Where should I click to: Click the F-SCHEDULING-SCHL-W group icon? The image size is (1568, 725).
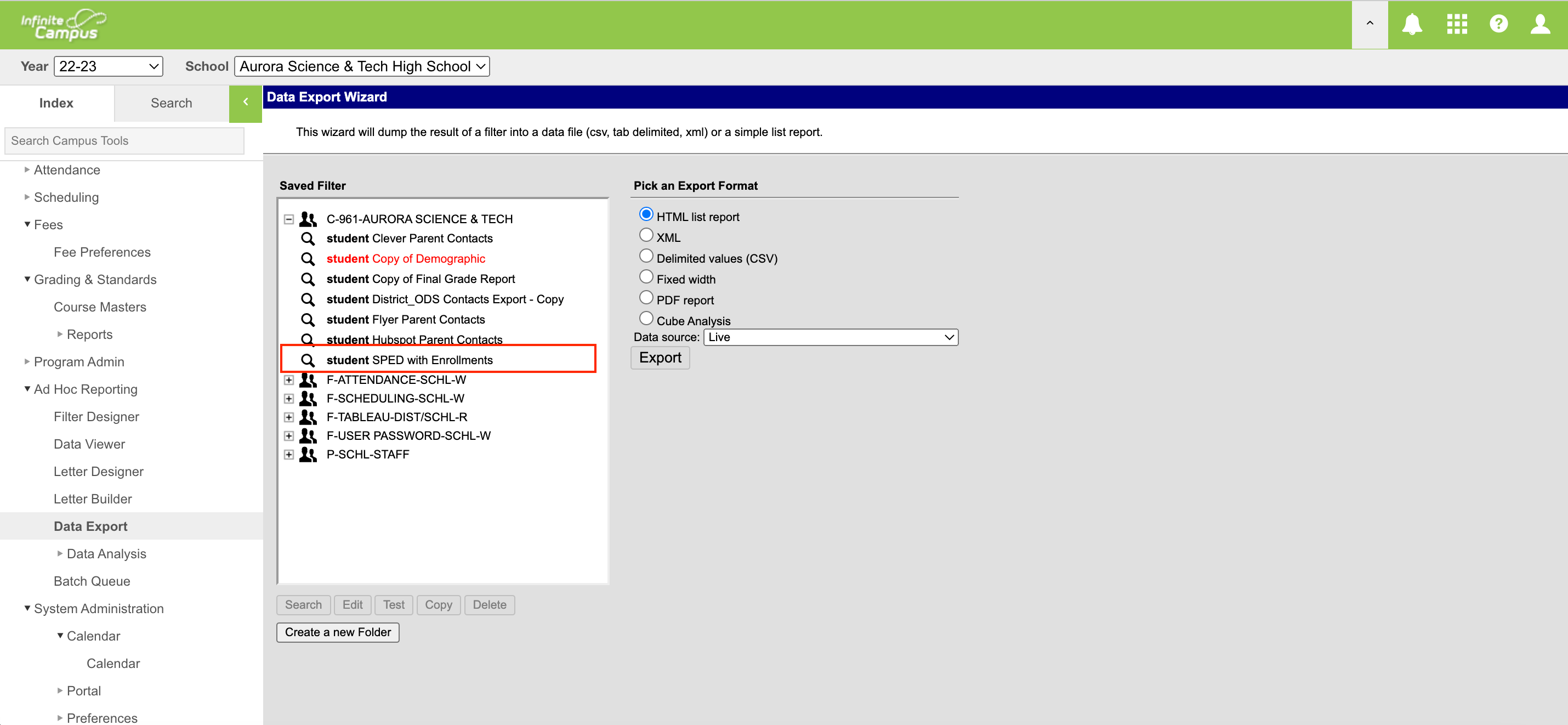pyautogui.click(x=308, y=399)
